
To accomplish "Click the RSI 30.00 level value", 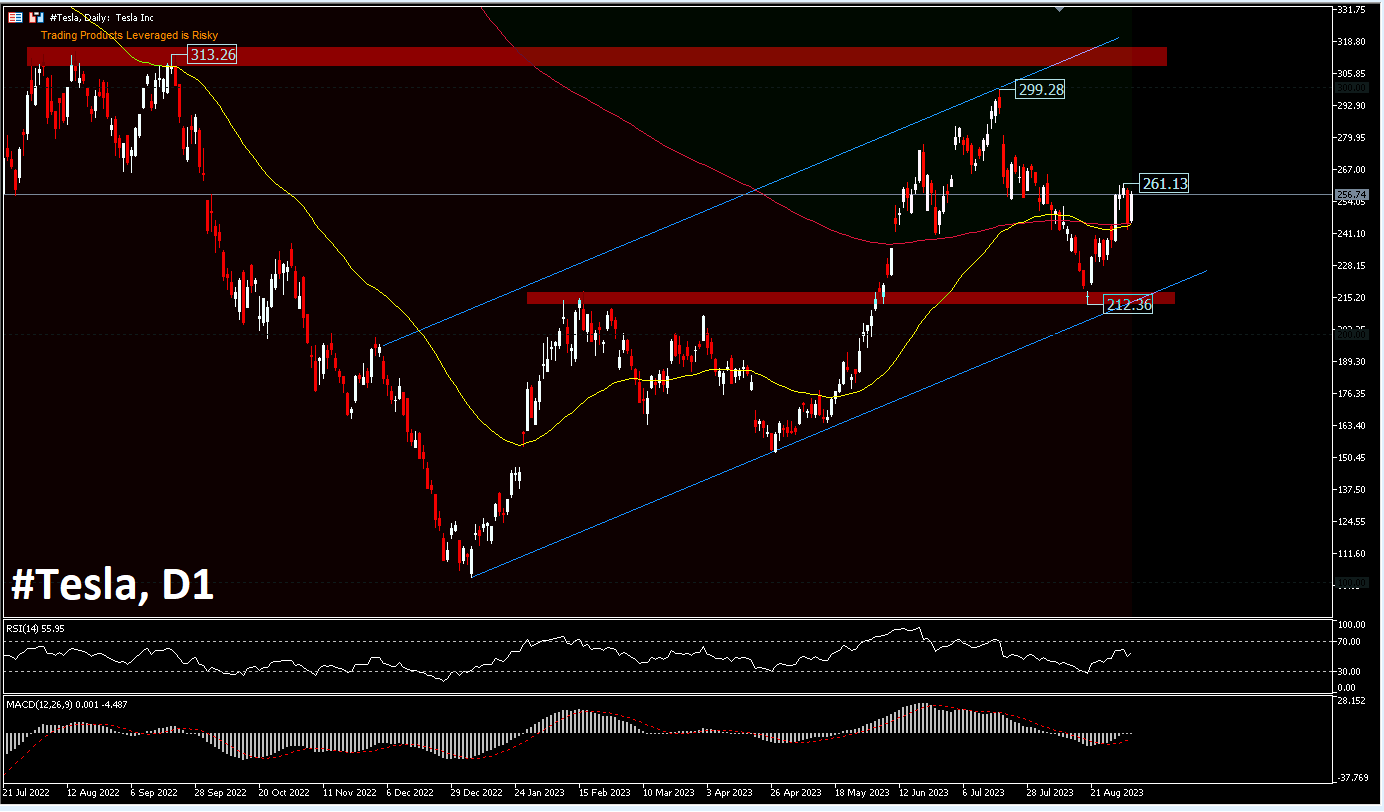I will [x=1349, y=672].
